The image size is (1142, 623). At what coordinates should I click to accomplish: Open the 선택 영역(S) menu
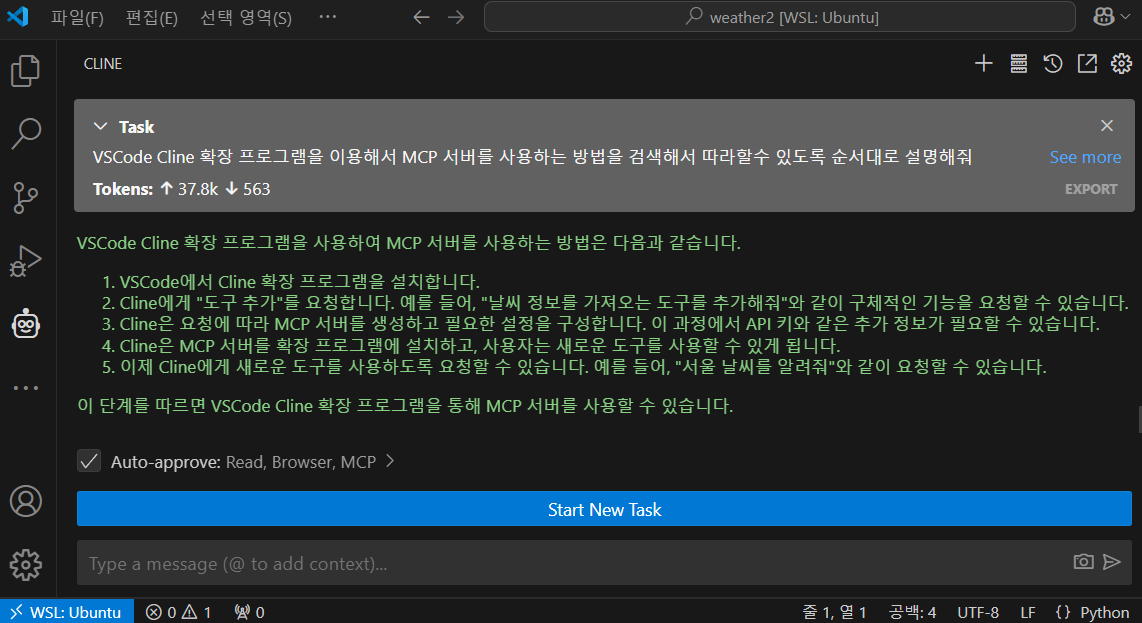click(x=246, y=17)
